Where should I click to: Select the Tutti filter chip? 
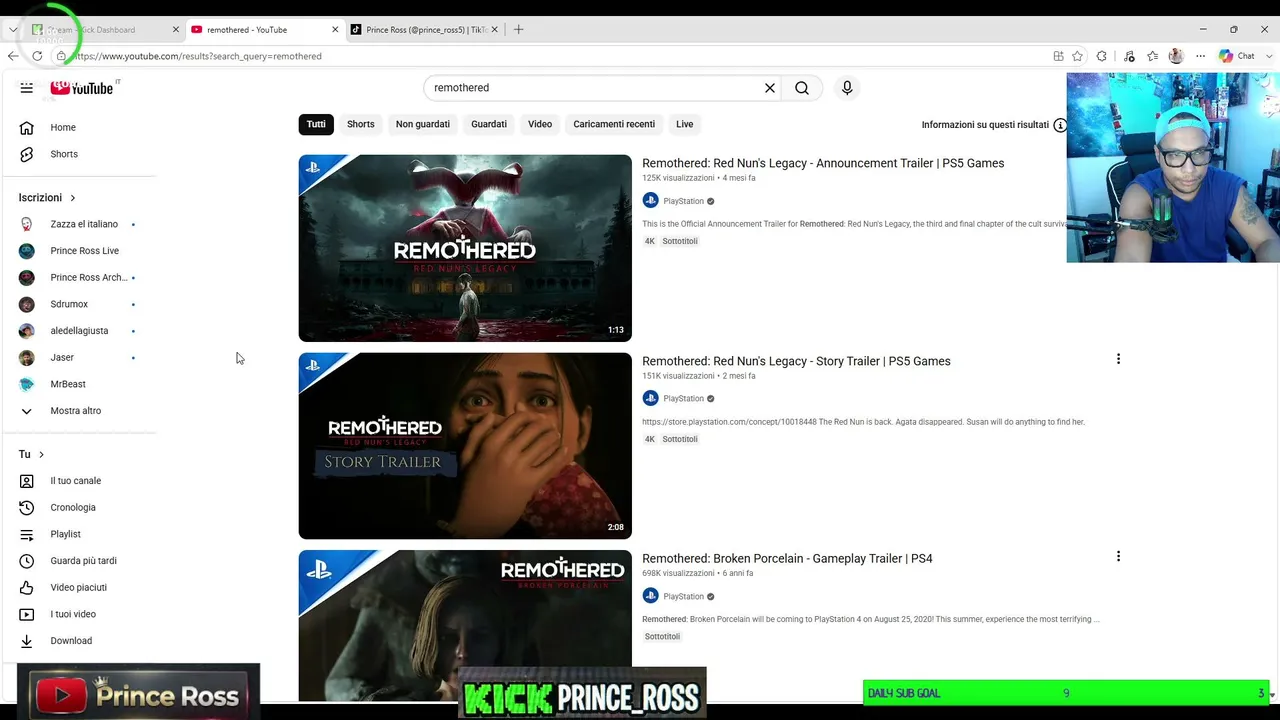click(x=316, y=124)
